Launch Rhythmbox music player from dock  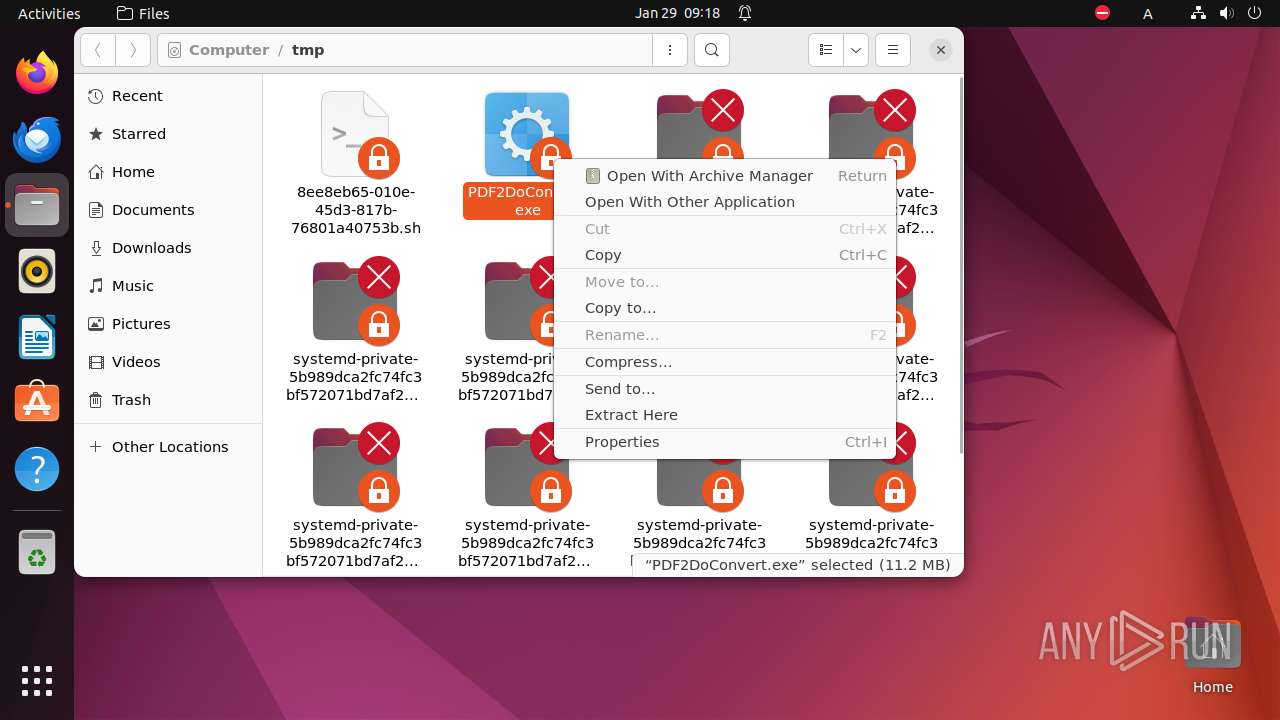point(37,271)
